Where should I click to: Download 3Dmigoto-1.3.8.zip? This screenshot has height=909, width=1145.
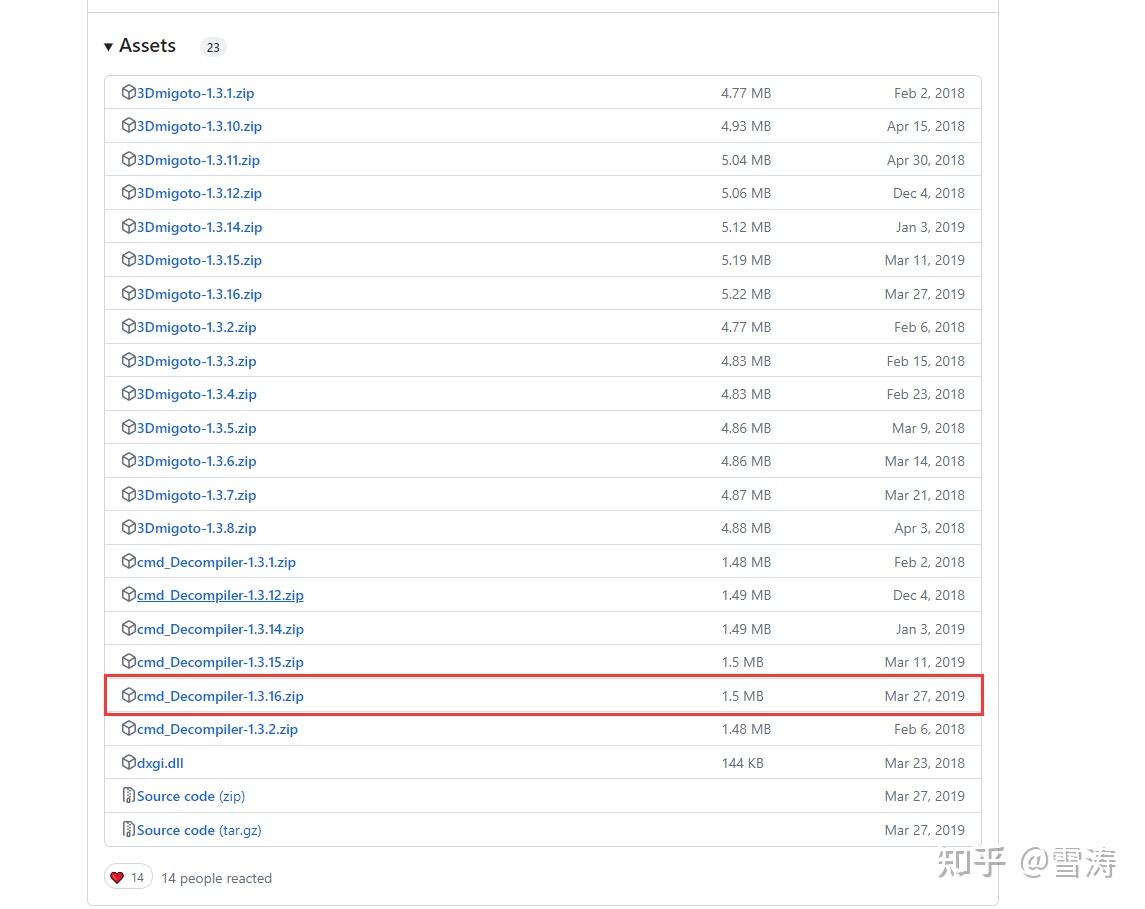(x=196, y=527)
